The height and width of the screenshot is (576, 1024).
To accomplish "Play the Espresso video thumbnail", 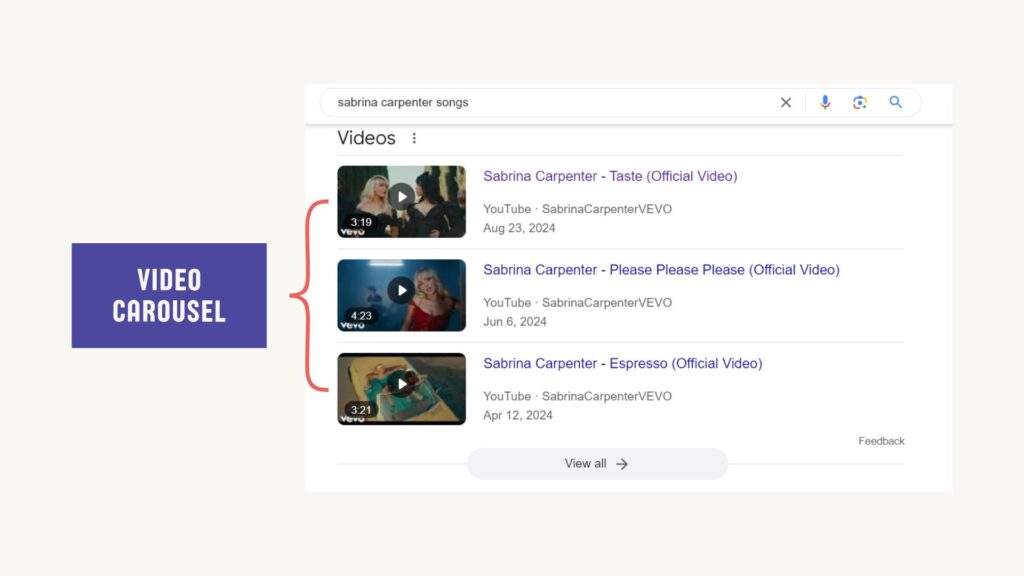I will point(402,389).
